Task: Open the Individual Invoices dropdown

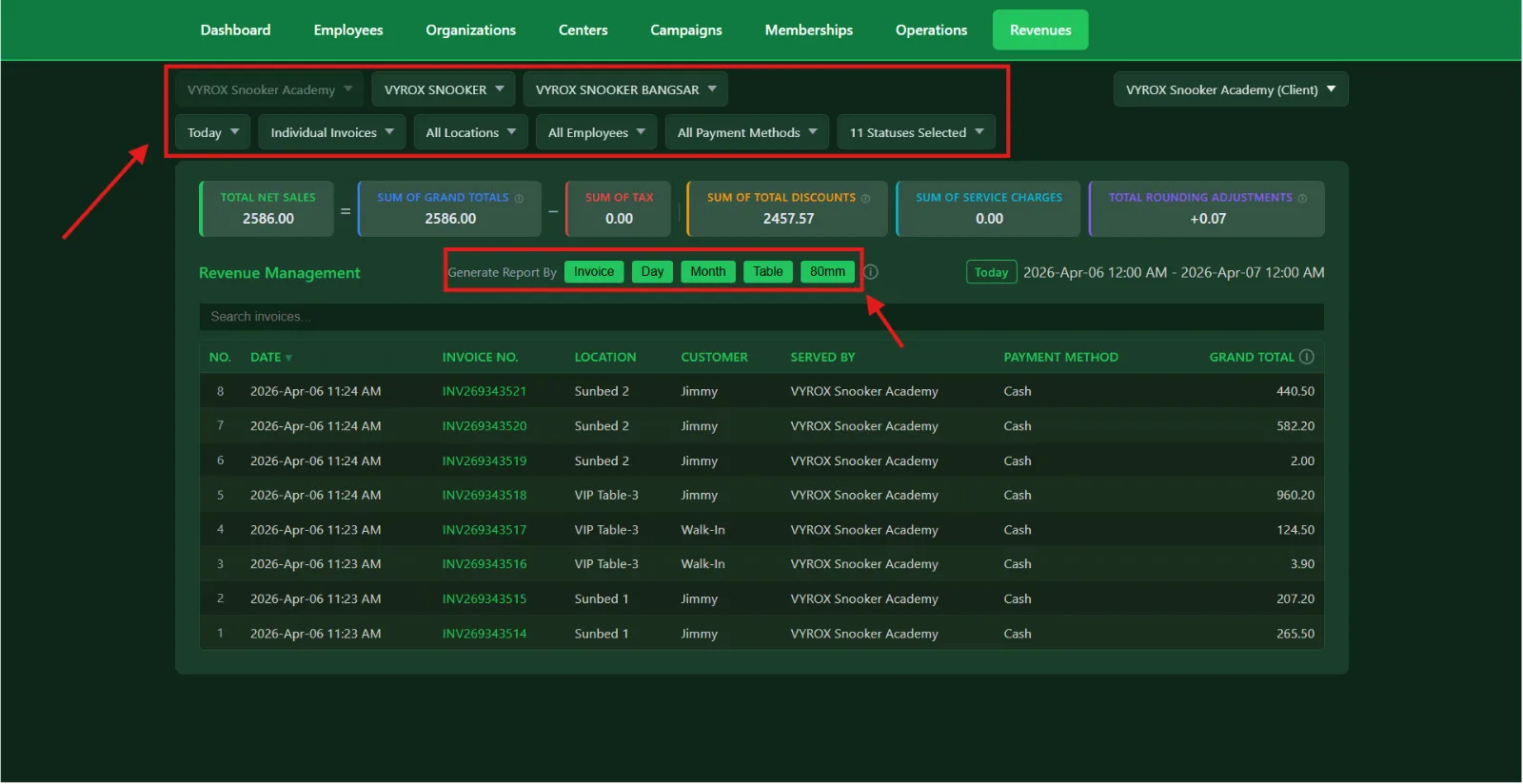Action: [332, 132]
